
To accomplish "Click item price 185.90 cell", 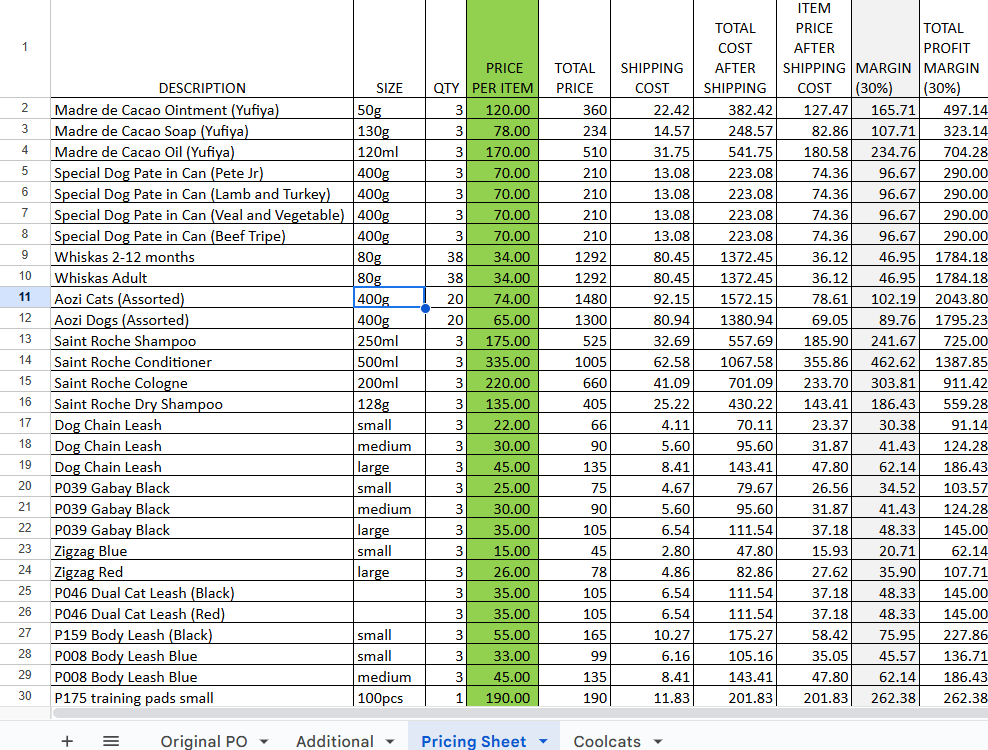I will pos(814,341).
